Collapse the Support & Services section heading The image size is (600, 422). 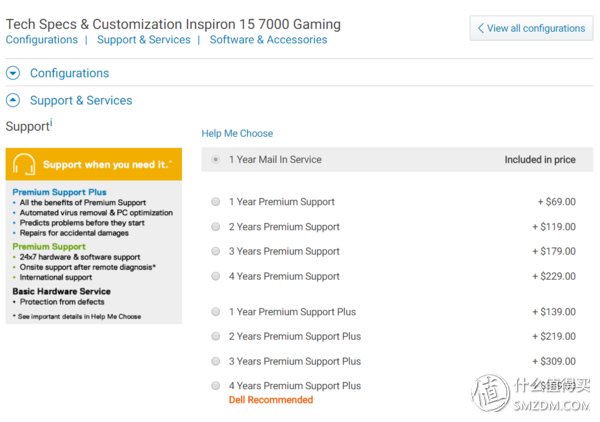click(81, 100)
